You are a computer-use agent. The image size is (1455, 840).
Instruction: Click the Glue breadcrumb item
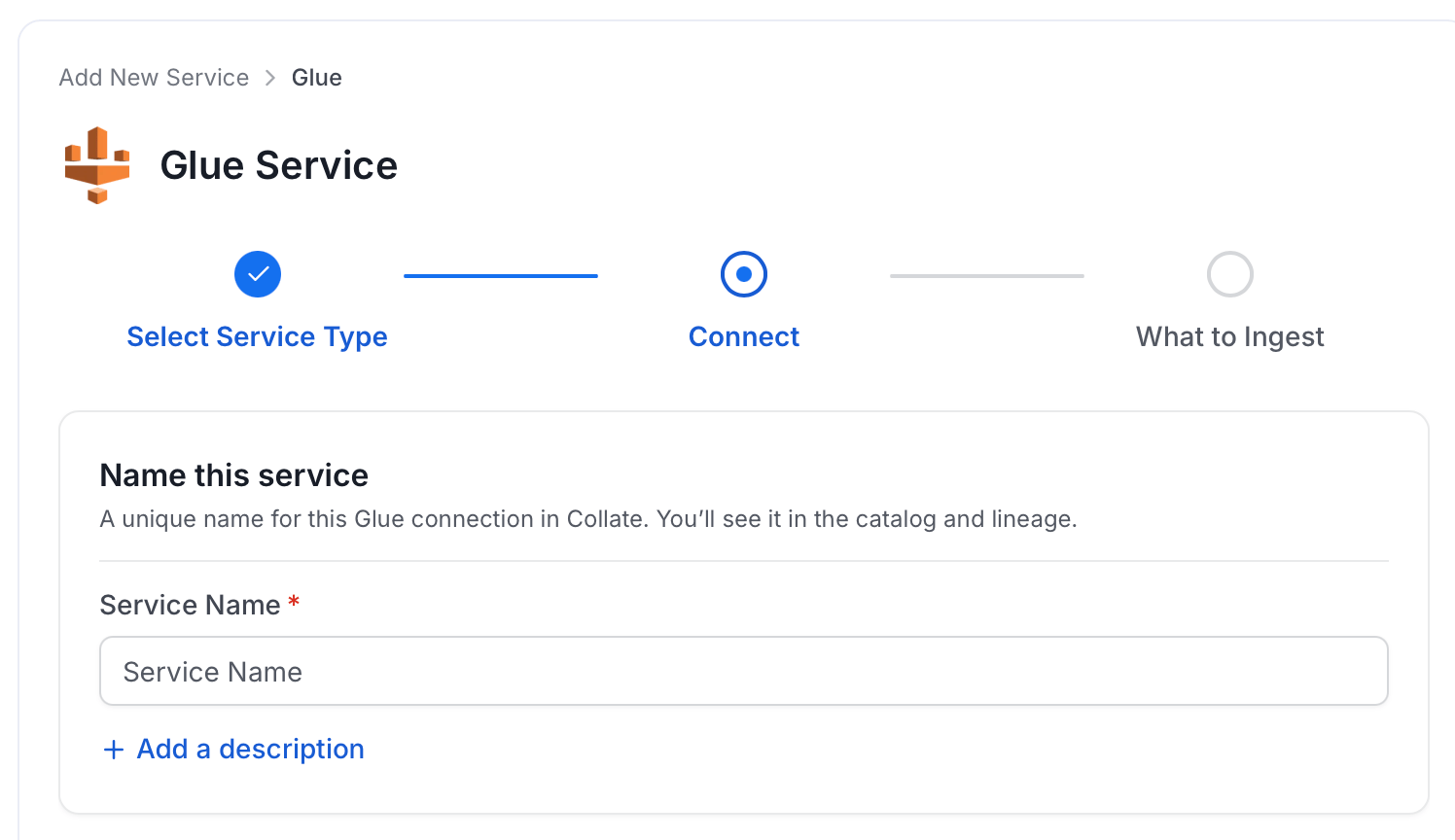tap(317, 78)
